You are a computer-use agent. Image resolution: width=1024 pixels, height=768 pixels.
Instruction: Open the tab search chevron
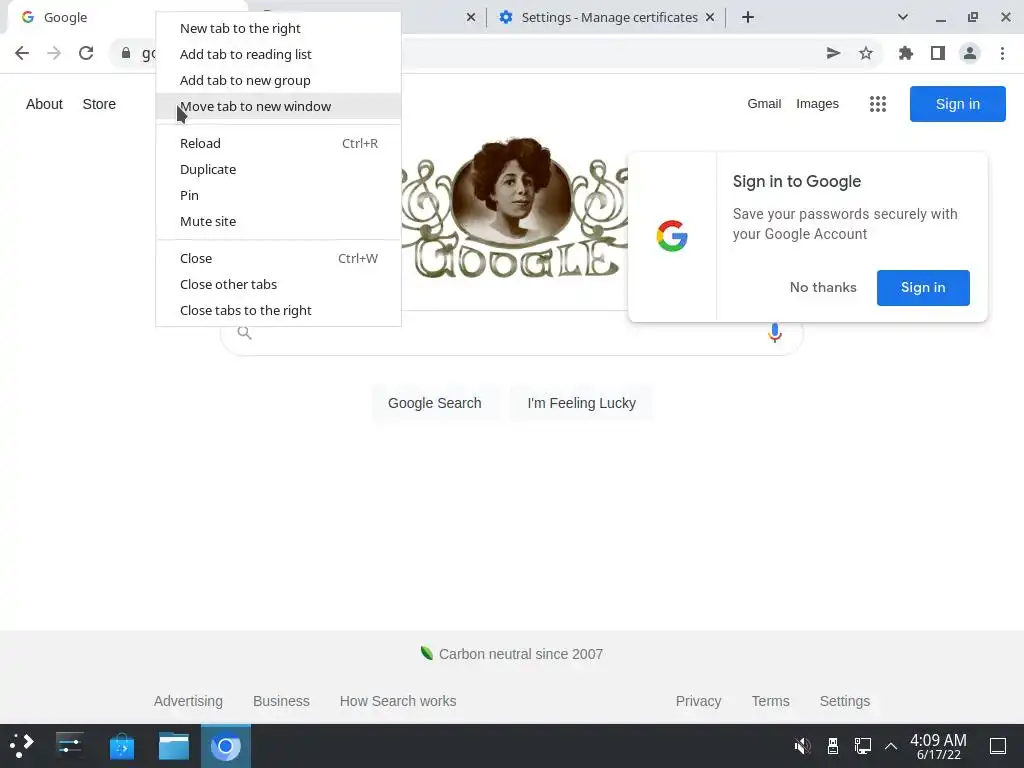903,18
